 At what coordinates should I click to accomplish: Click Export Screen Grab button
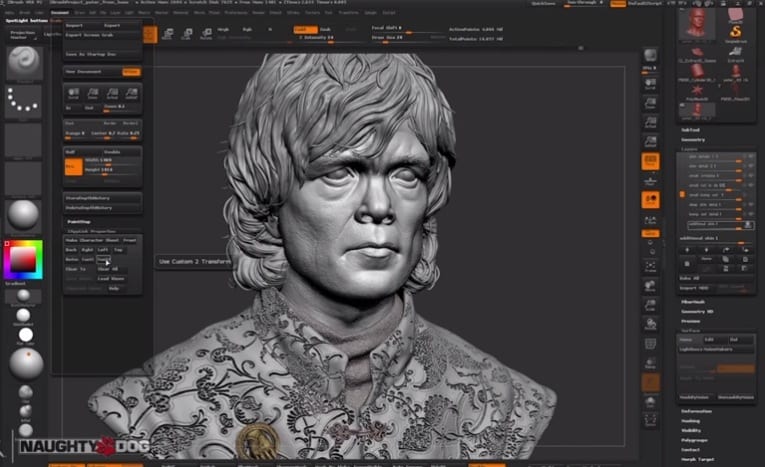coord(102,35)
